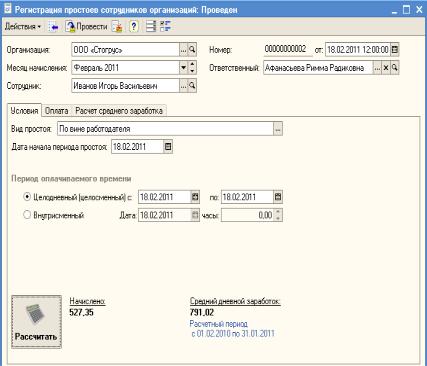Clear the Ответственный field with X button
Viewport: 427px width, 366px height.
coord(386,68)
